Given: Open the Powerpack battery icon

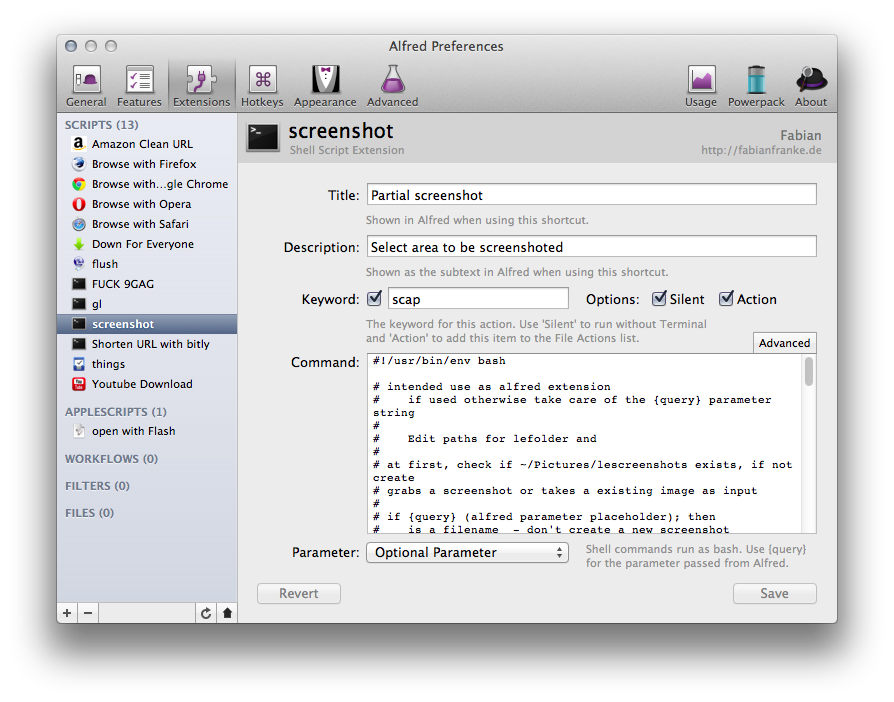Looking at the screenshot, I should (x=756, y=79).
